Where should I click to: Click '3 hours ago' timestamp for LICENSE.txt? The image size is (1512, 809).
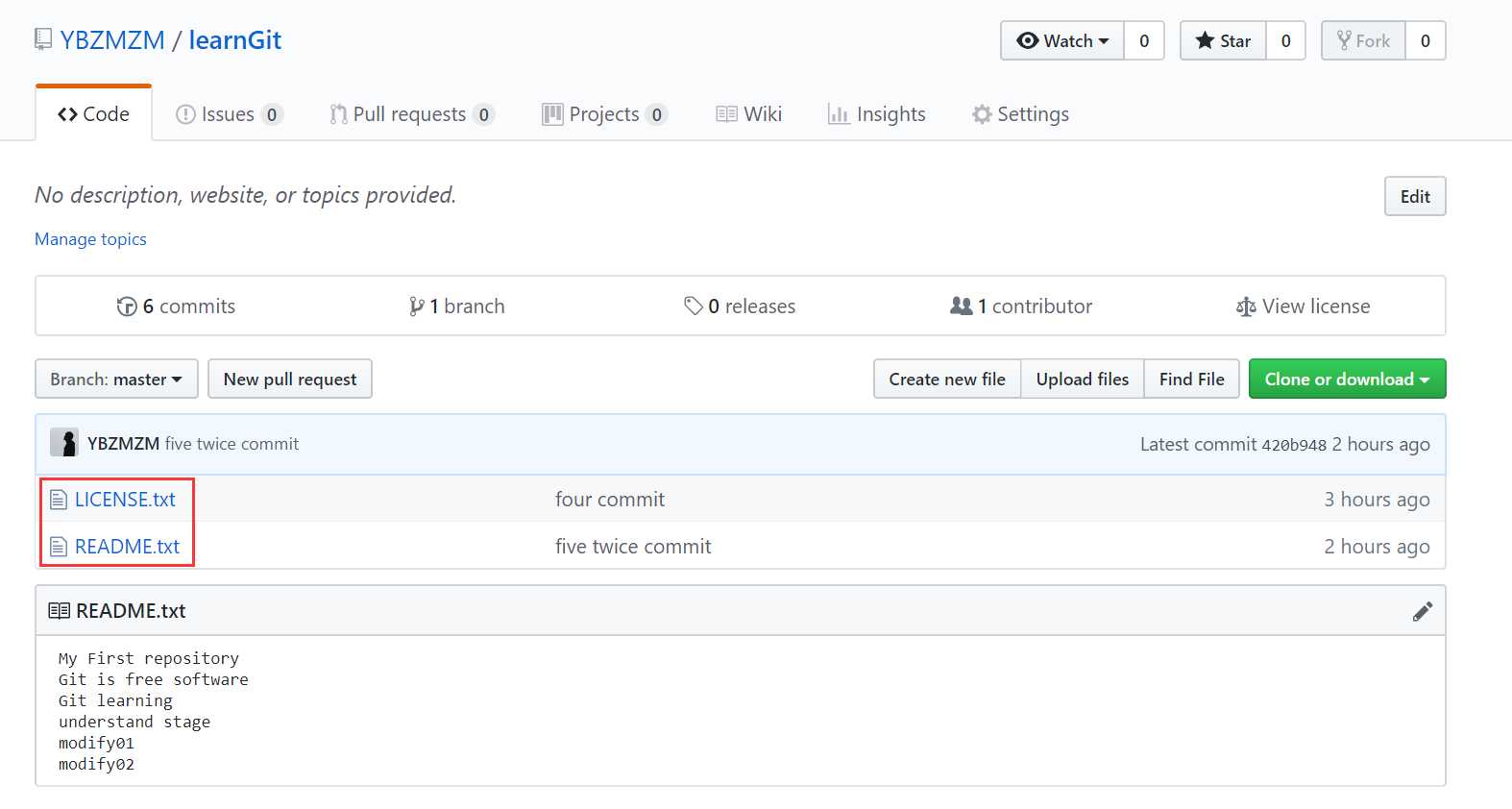pos(1377,500)
